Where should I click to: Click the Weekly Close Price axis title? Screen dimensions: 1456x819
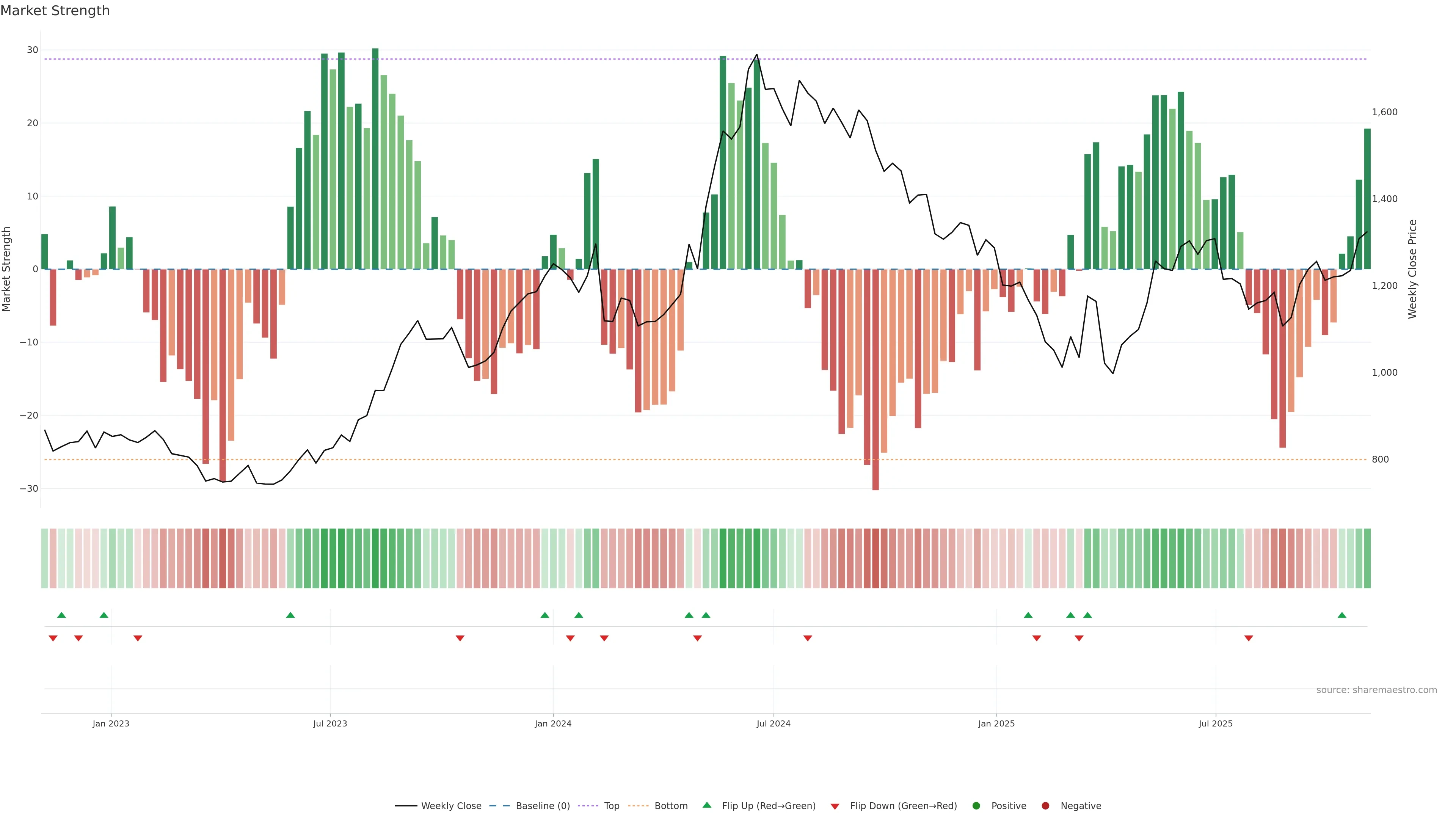coord(1412,269)
